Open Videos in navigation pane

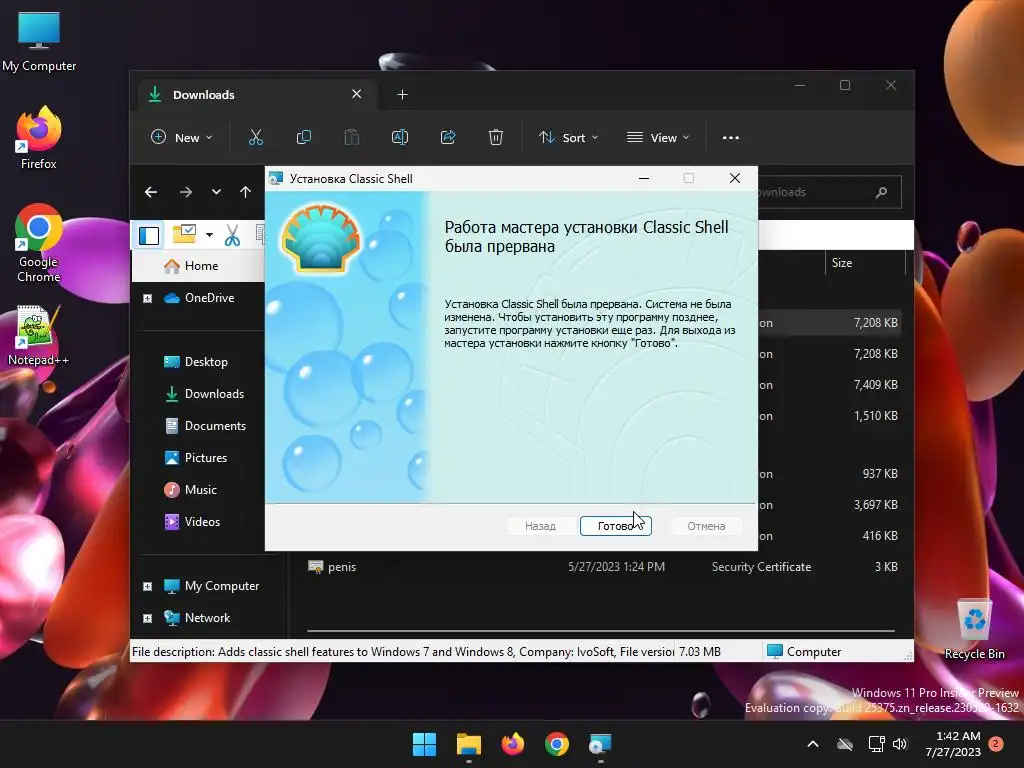point(202,522)
